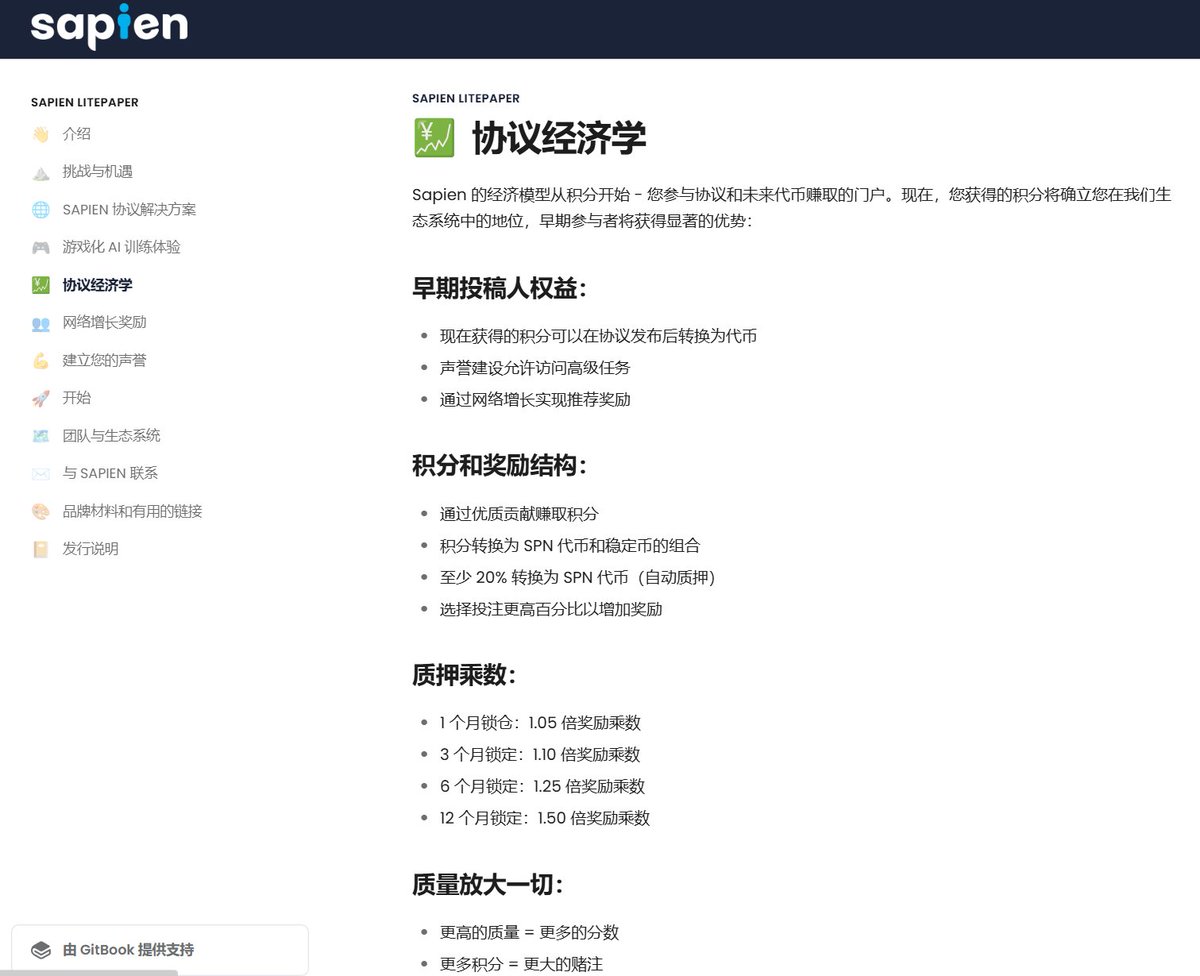Open the 介绍 page
Image resolution: width=1200 pixels, height=976 pixels.
[x=76, y=134]
